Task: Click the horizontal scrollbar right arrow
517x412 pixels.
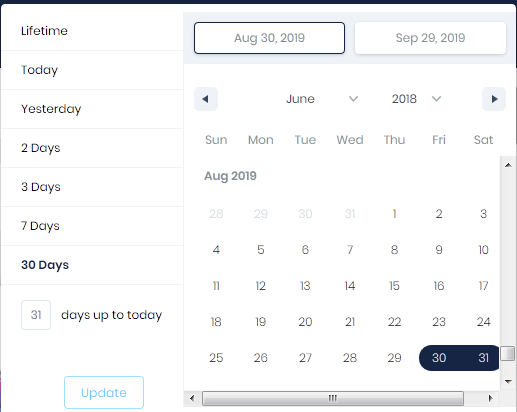Action: coord(490,398)
